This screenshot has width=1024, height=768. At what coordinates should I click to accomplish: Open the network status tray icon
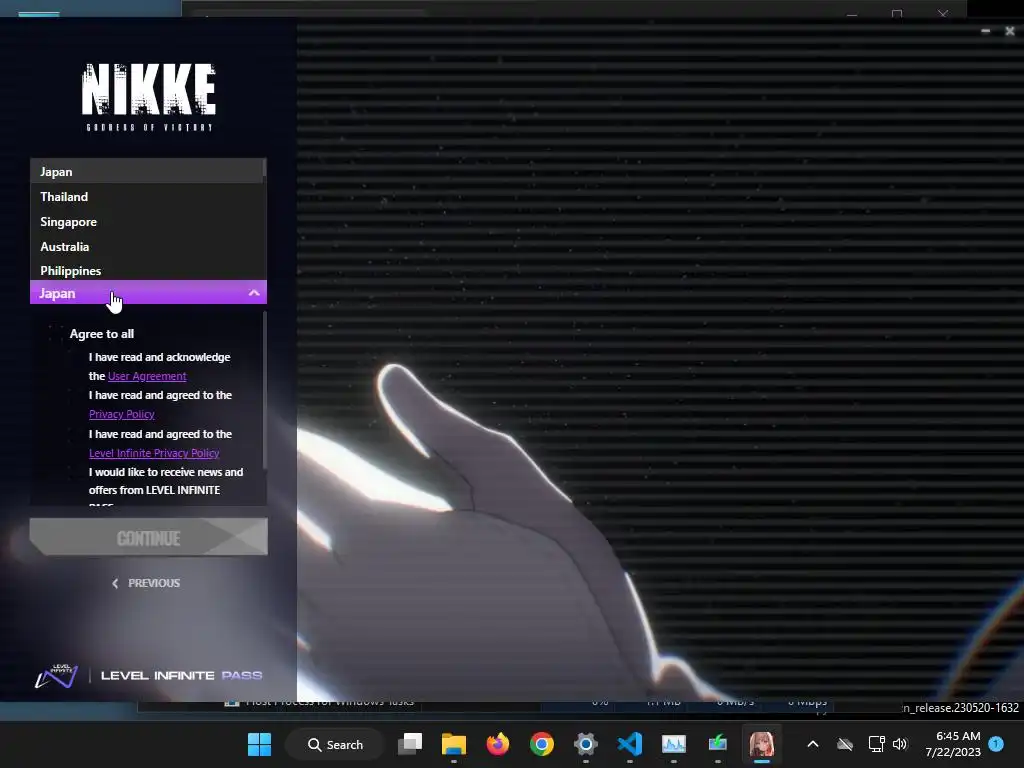click(x=876, y=744)
